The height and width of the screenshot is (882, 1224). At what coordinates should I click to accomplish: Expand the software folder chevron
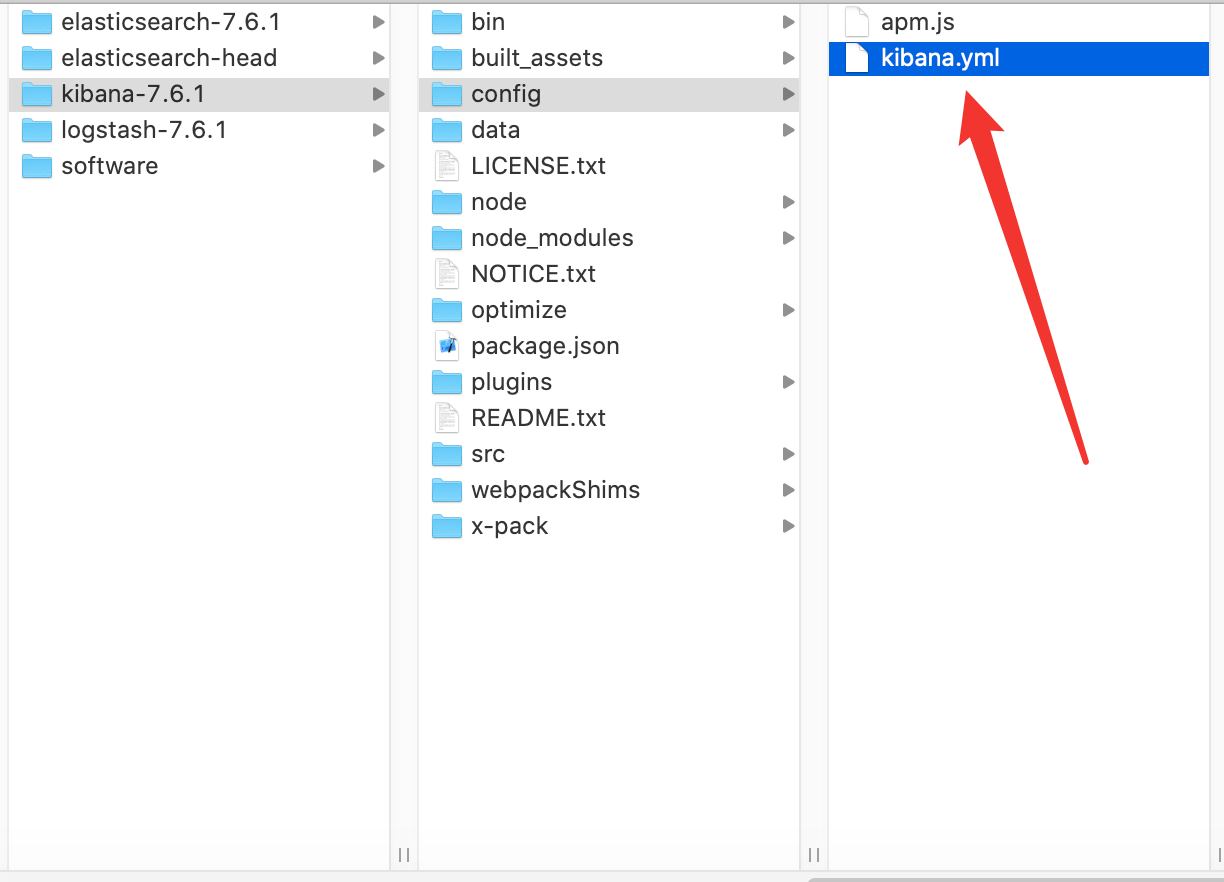pyautogui.click(x=378, y=166)
